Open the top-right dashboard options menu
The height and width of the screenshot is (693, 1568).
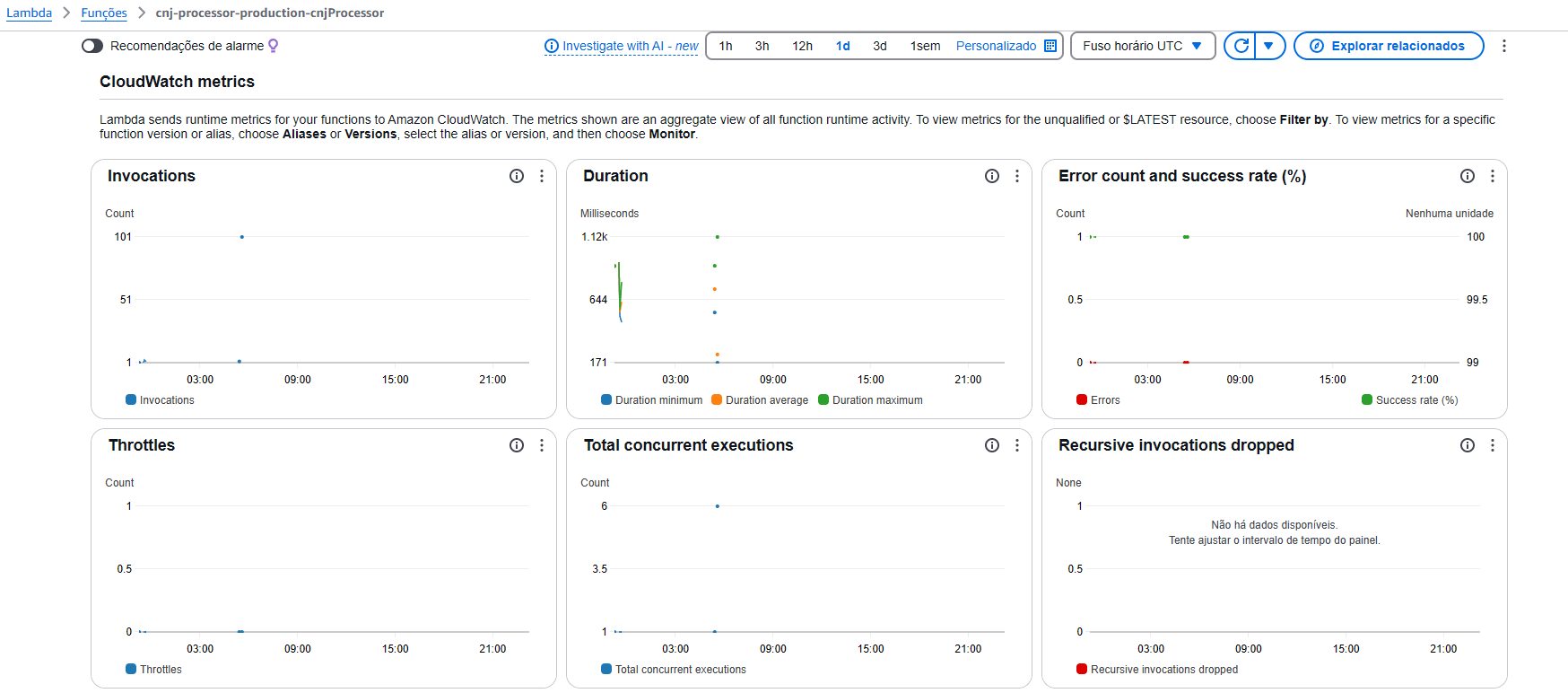click(x=1504, y=46)
